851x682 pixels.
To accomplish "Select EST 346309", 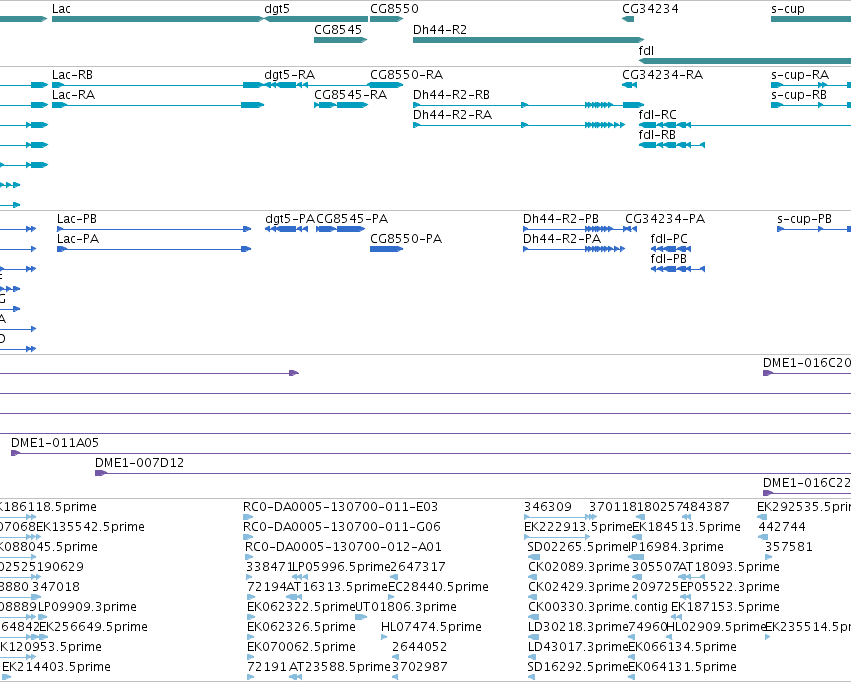I will pos(548,507).
